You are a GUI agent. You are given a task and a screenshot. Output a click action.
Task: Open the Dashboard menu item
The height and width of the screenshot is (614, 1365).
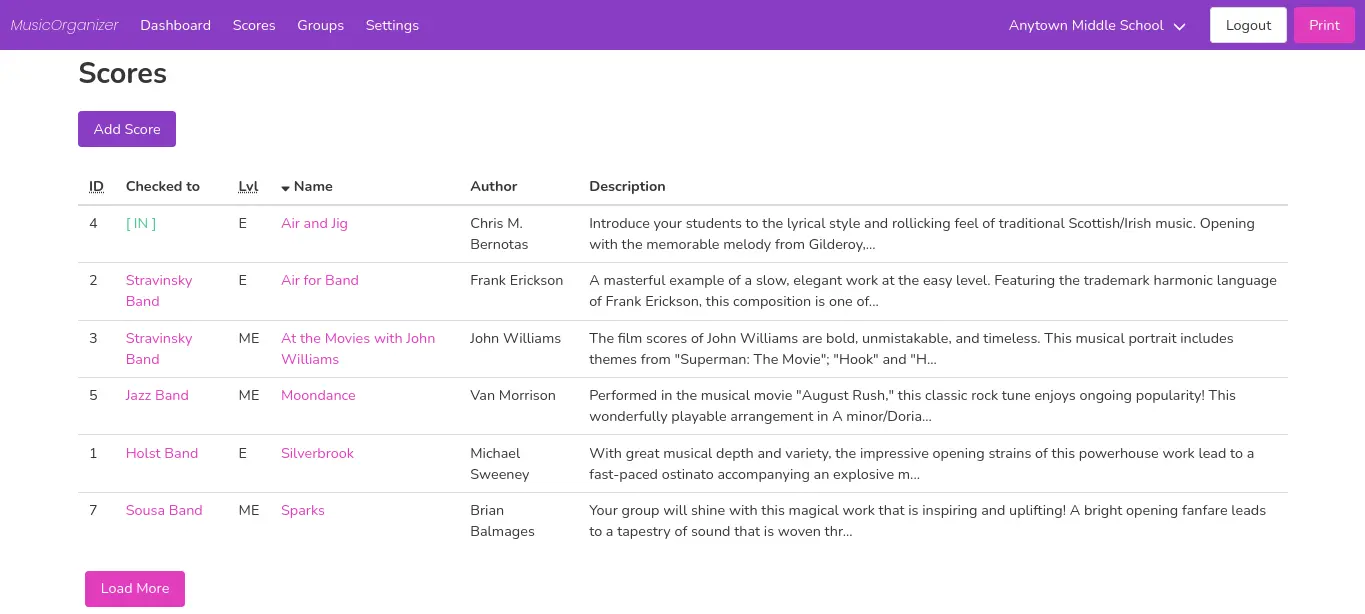click(175, 25)
